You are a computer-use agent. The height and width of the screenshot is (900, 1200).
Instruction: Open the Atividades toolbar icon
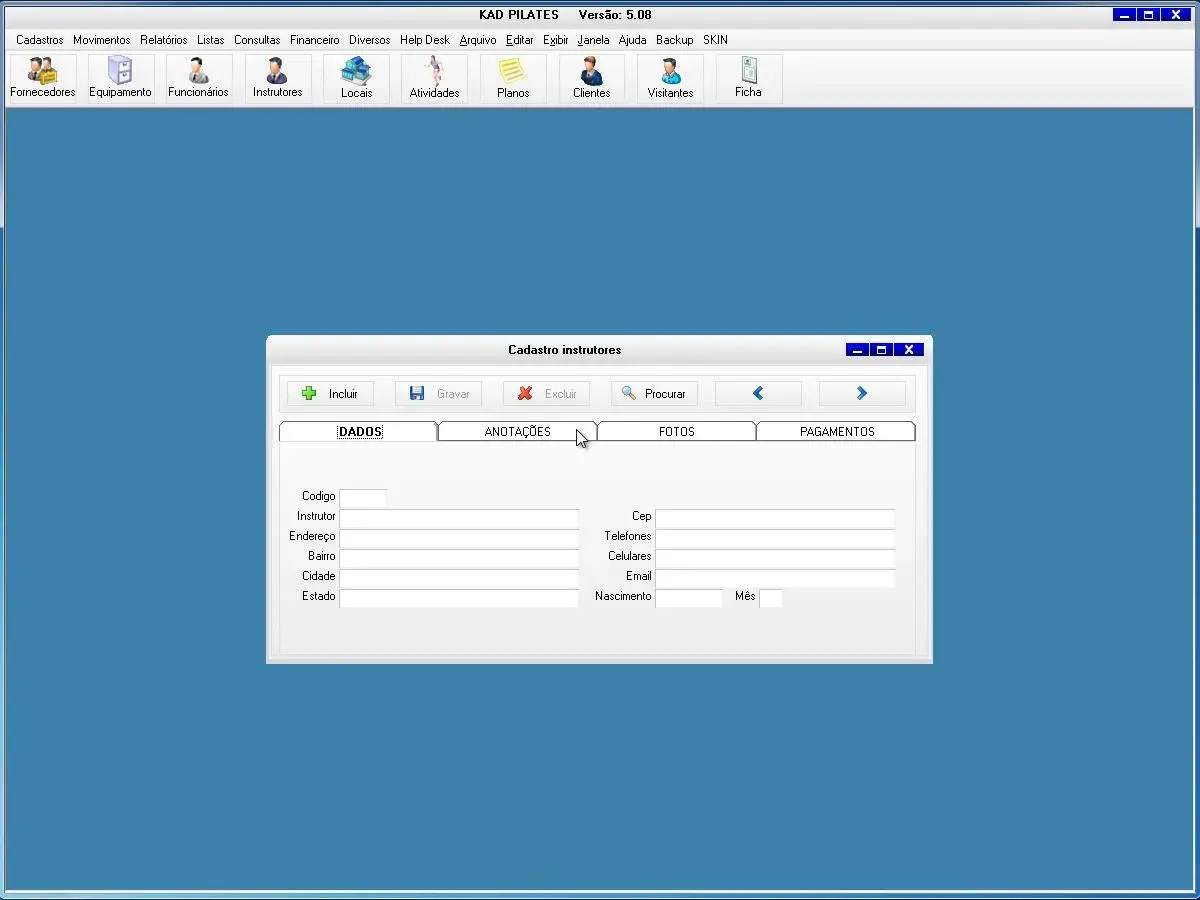(434, 79)
